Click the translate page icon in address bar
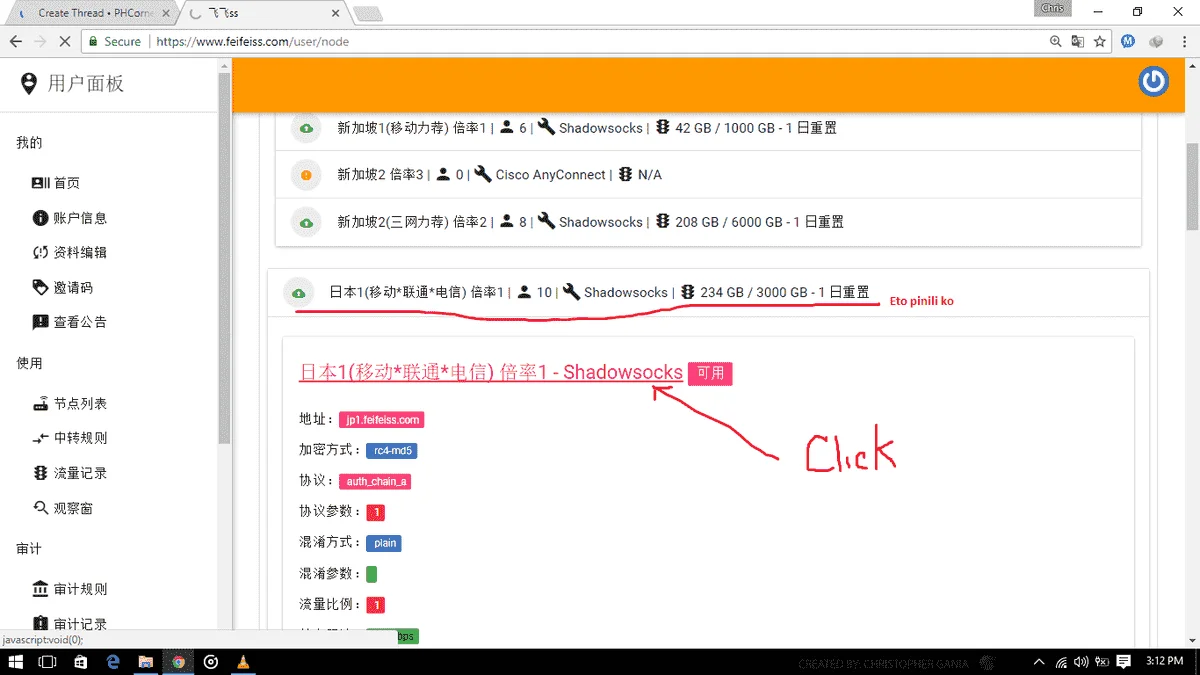1200x675 pixels. pos(1077,42)
